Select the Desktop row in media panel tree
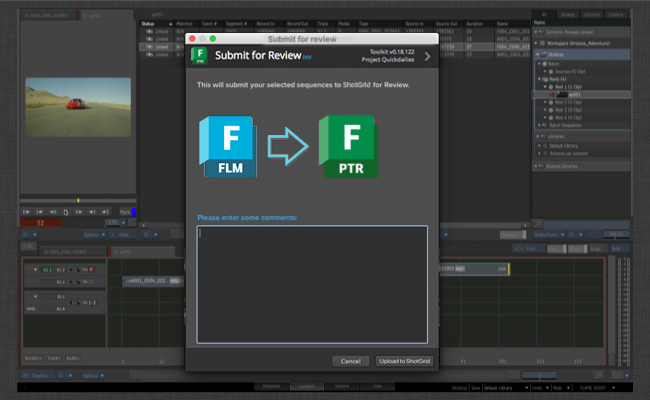The width and height of the screenshot is (650, 400). (582, 54)
